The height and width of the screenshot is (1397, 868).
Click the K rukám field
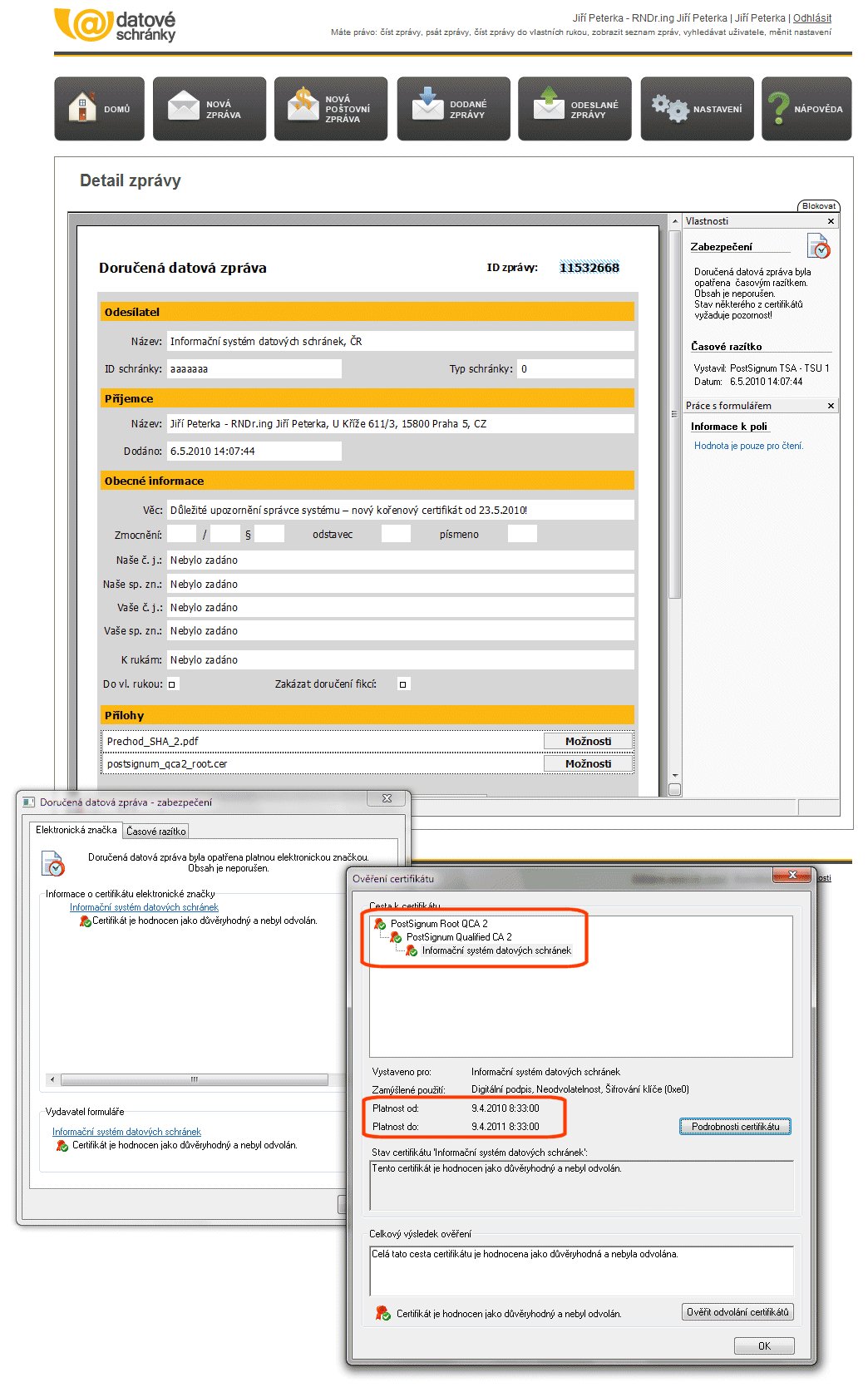coord(400,660)
